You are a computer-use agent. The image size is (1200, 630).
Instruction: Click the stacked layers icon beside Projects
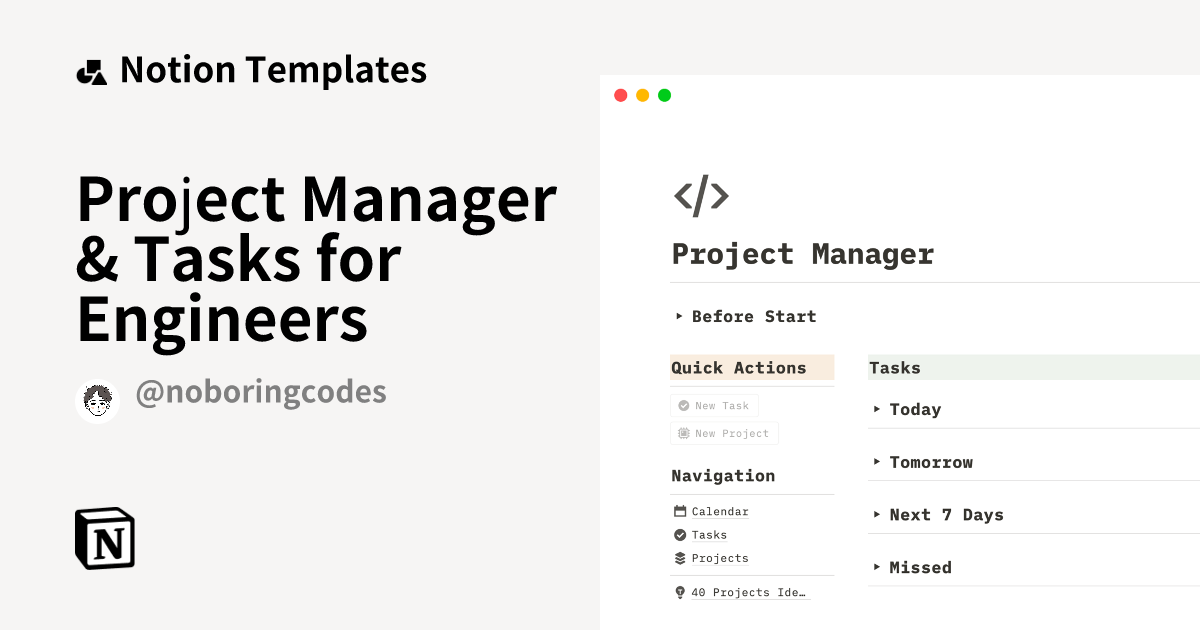pyautogui.click(x=679, y=558)
